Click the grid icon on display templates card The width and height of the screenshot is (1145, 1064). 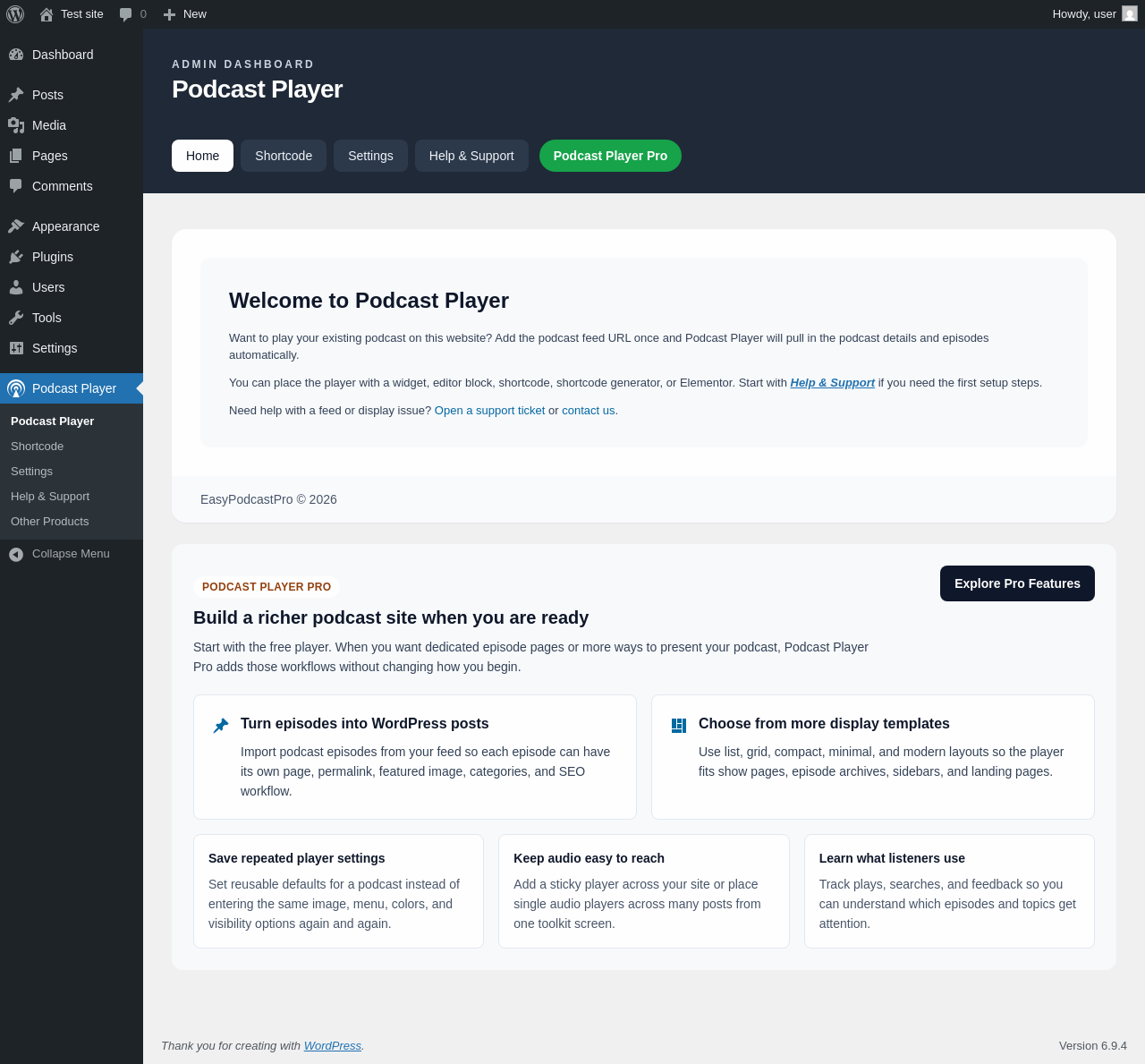click(679, 726)
